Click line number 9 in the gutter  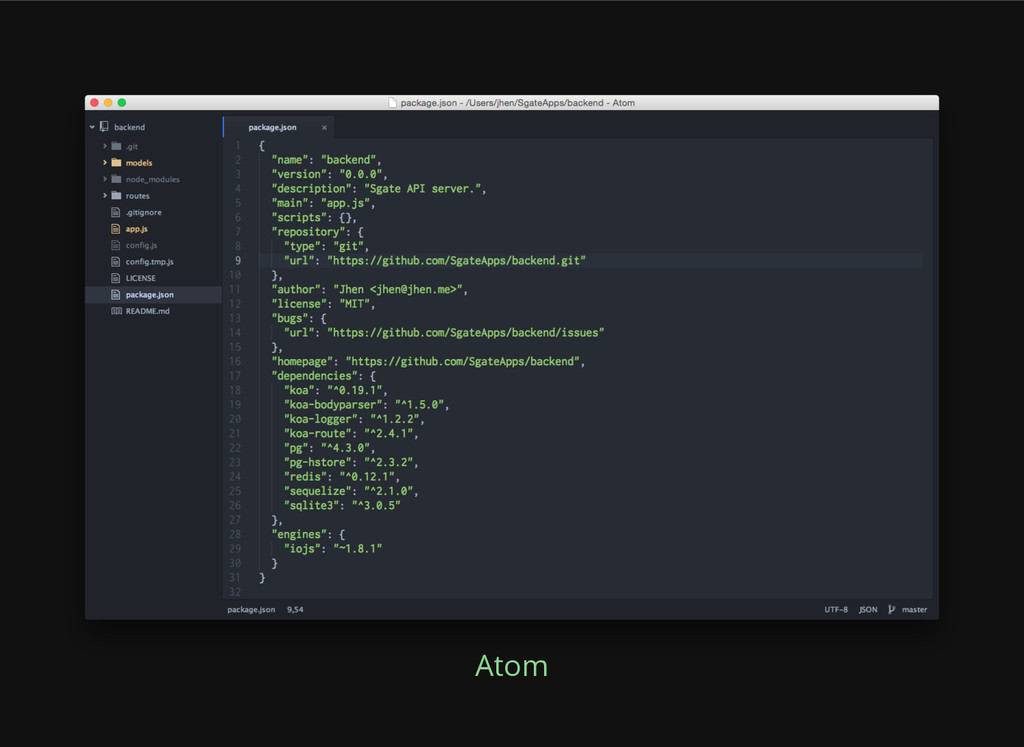(x=238, y=261)
